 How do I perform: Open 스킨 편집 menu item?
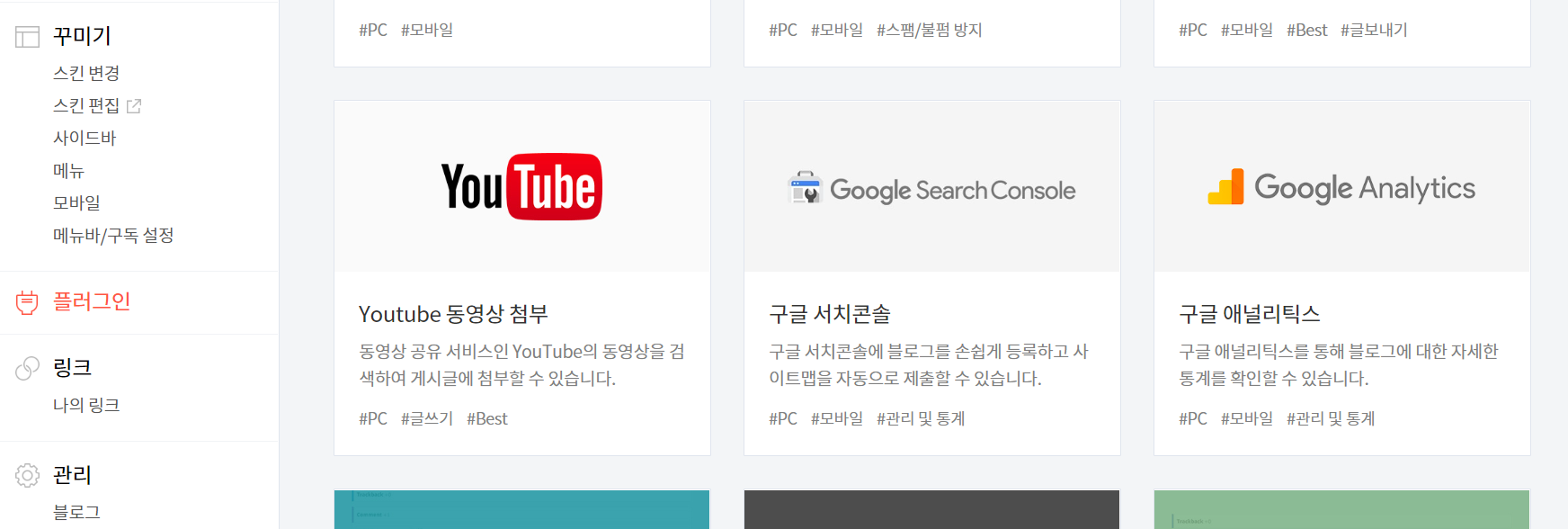pyautogui.click(x=86, y=106)
